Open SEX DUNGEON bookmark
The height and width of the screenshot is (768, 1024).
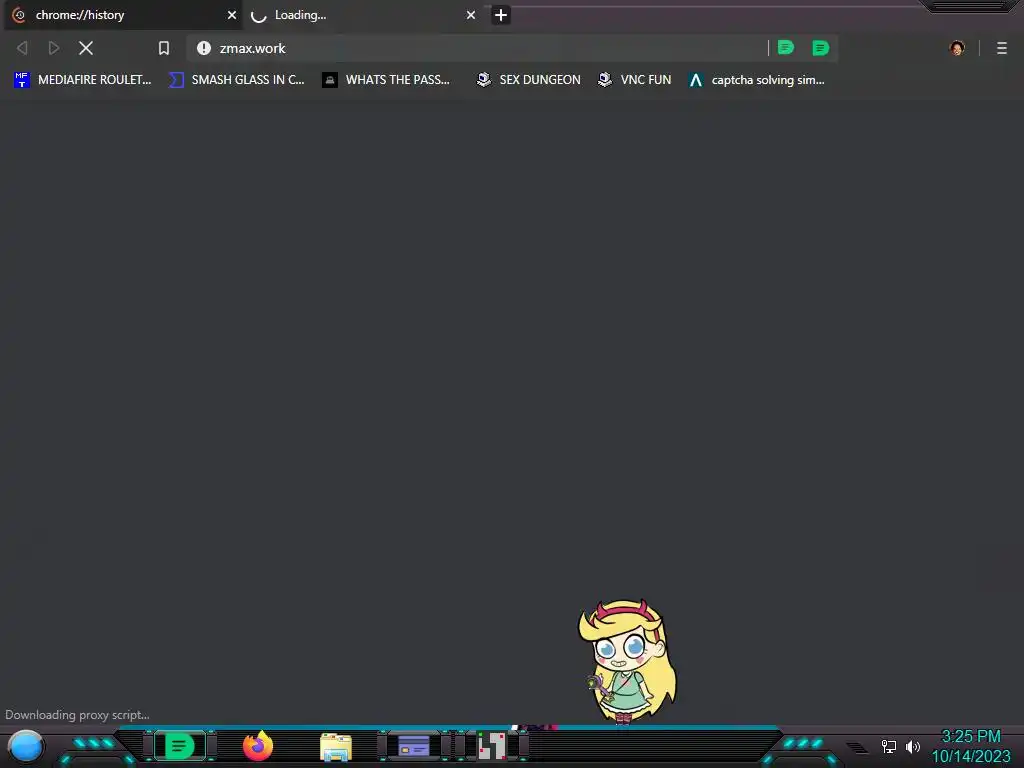[x=528, y=80]
